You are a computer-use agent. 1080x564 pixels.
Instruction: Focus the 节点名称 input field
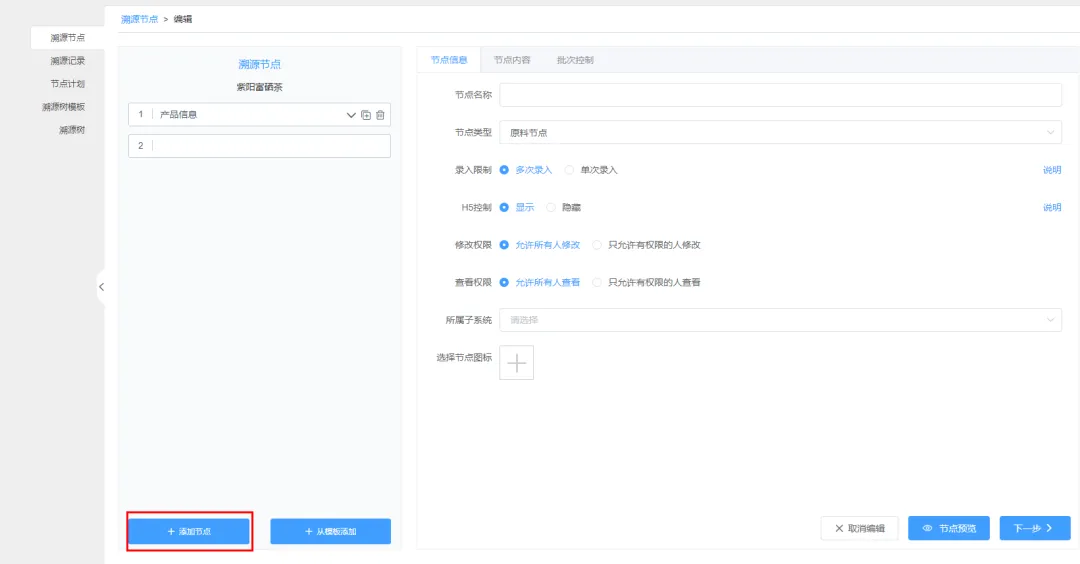(x=780, y=95)
